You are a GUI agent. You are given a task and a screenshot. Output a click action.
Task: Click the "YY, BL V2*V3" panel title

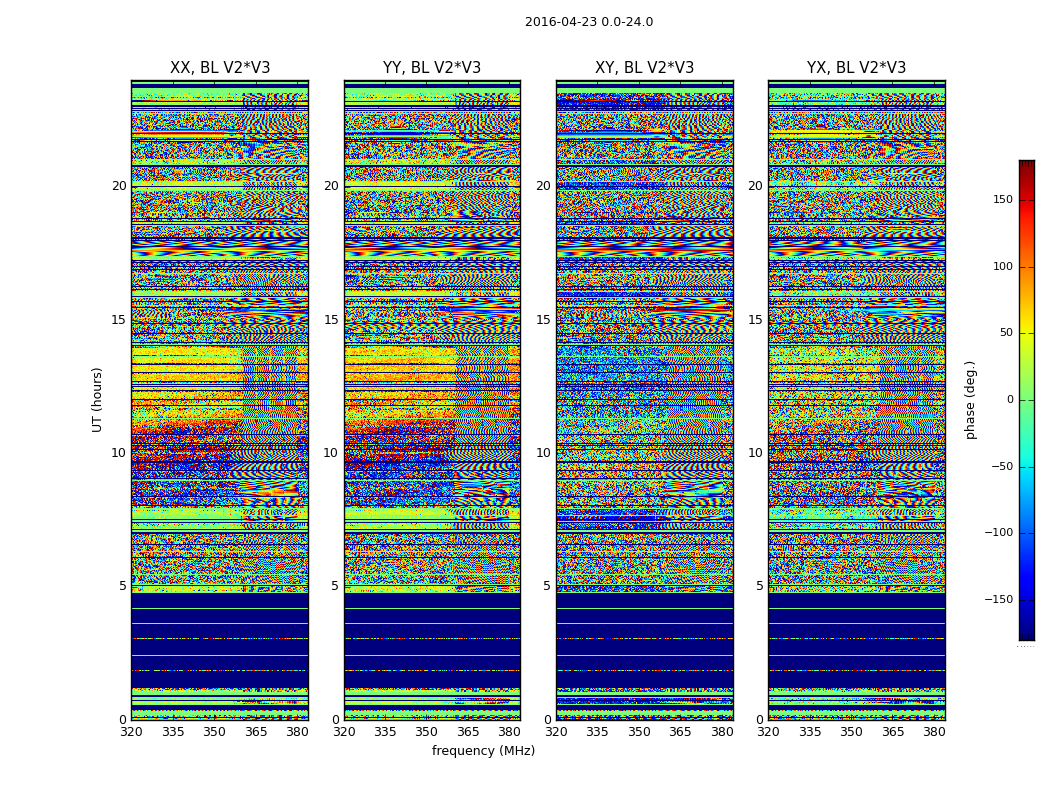(432, 68)
